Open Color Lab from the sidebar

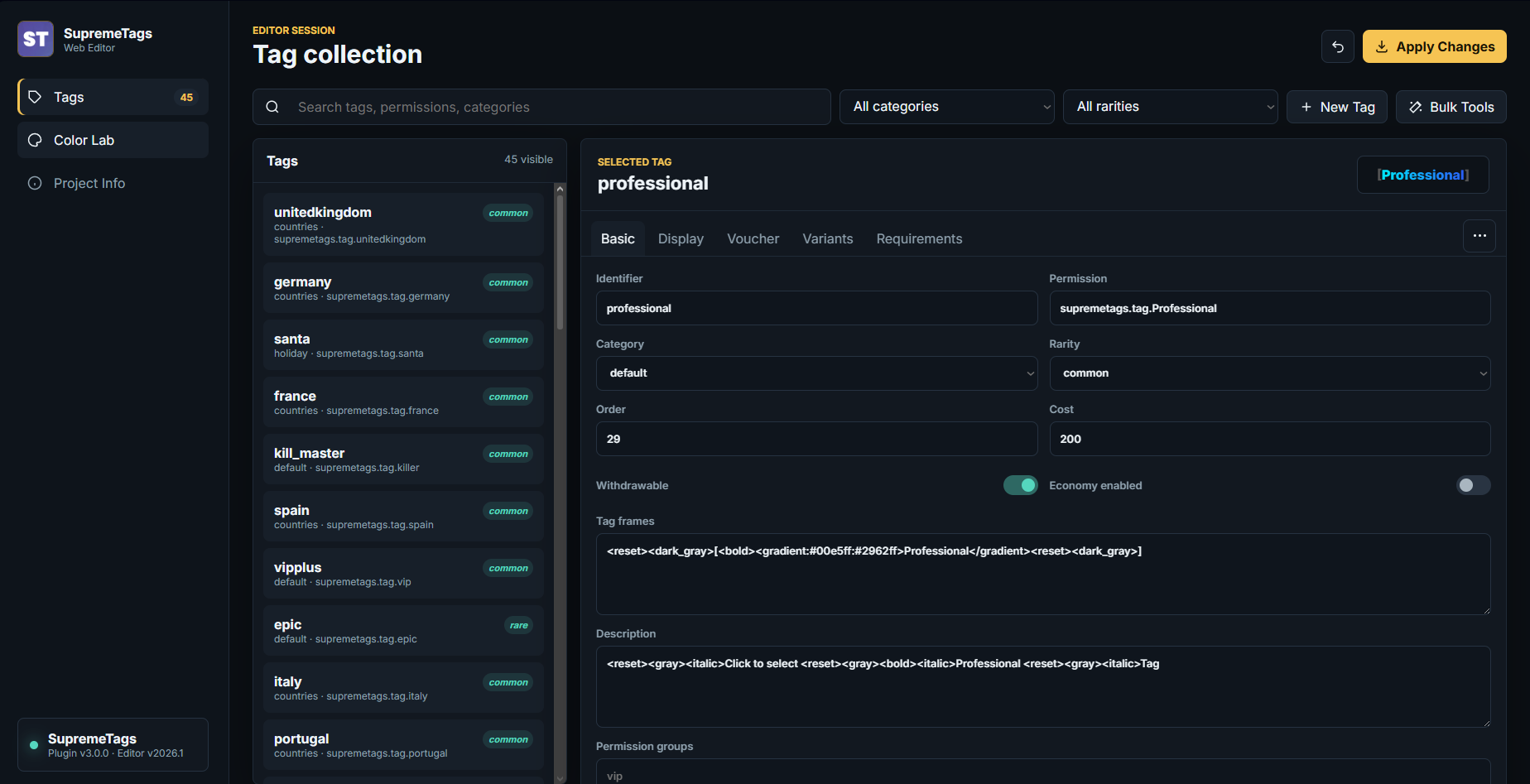tap(113, 140)
